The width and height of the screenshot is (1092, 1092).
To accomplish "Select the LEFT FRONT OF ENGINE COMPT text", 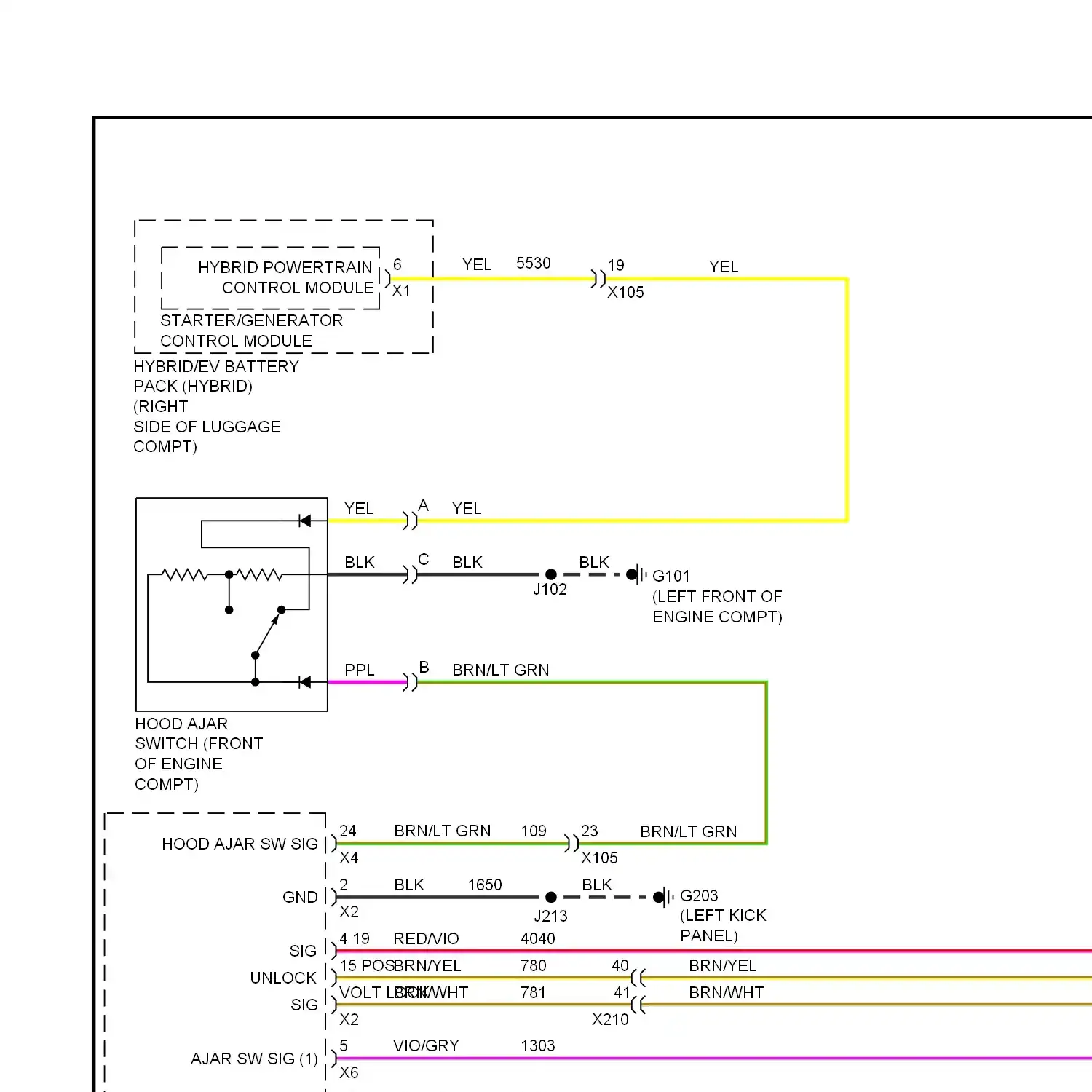I will pos(717,606).
